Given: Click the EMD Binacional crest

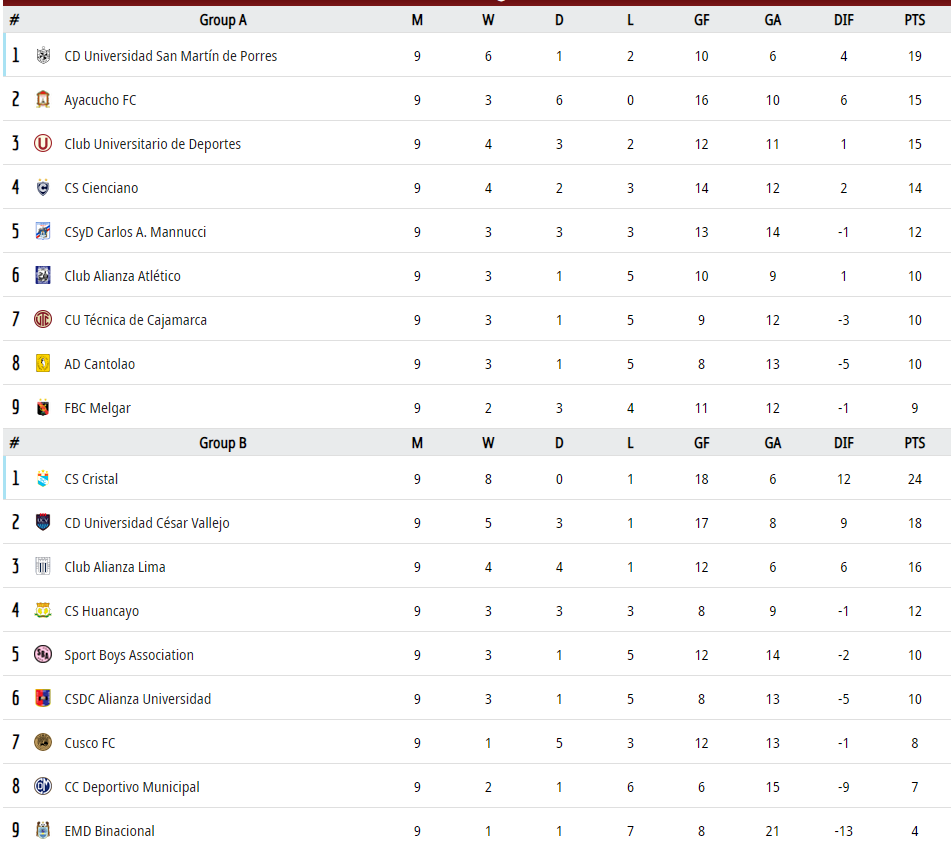Looking at the screenshot, I should point(43,830).
